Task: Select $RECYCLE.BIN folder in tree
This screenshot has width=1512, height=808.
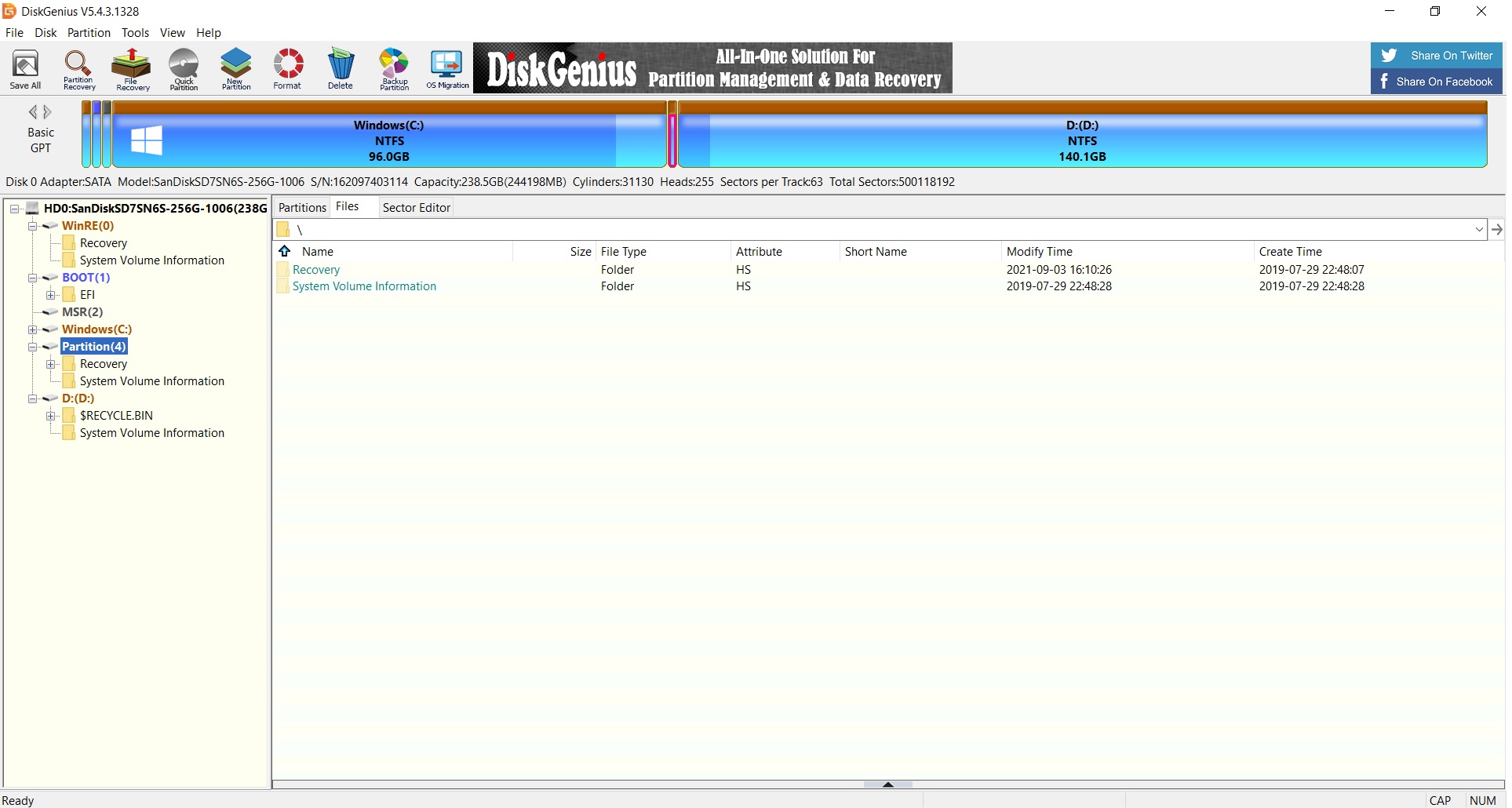Action: coord(116,416)
